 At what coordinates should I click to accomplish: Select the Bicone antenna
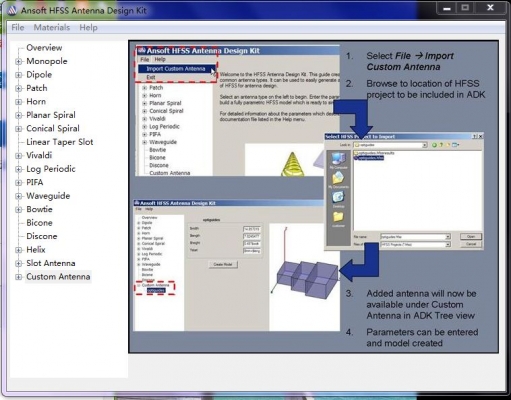pyautogui.click(x=39, y=223)
